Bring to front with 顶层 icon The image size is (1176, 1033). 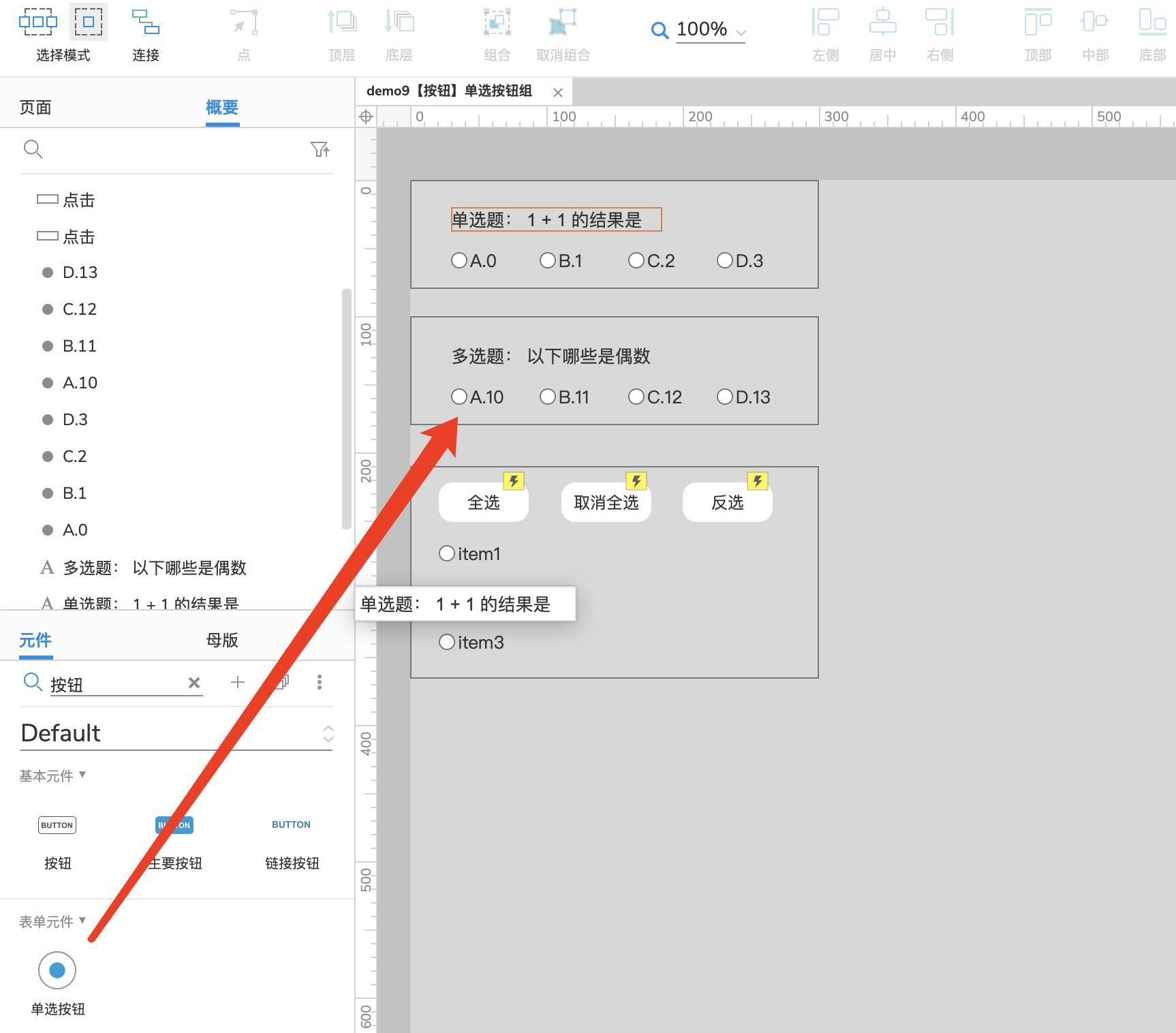(342, 22)
